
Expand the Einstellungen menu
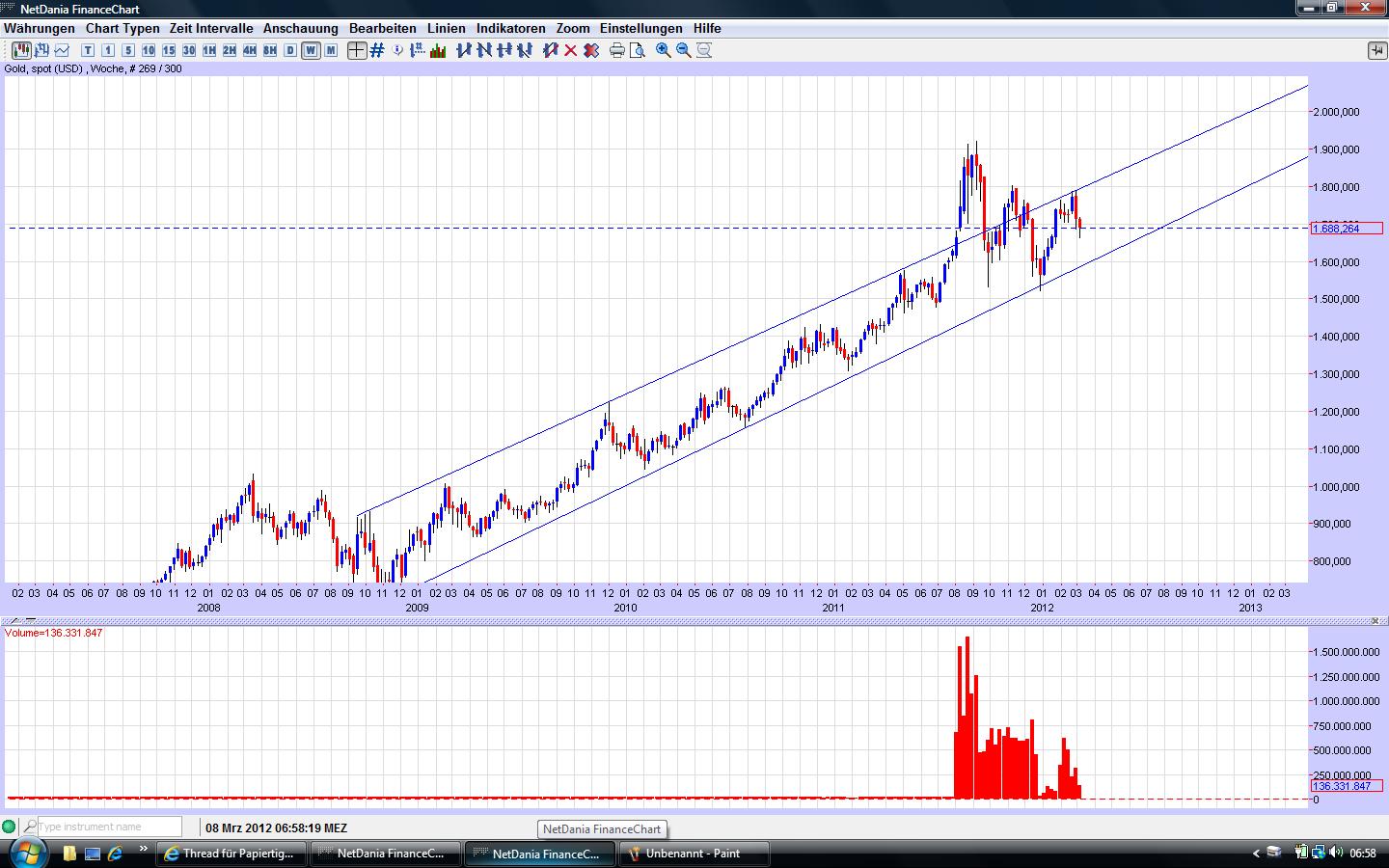pyautogui.click(x=640, y=28)
